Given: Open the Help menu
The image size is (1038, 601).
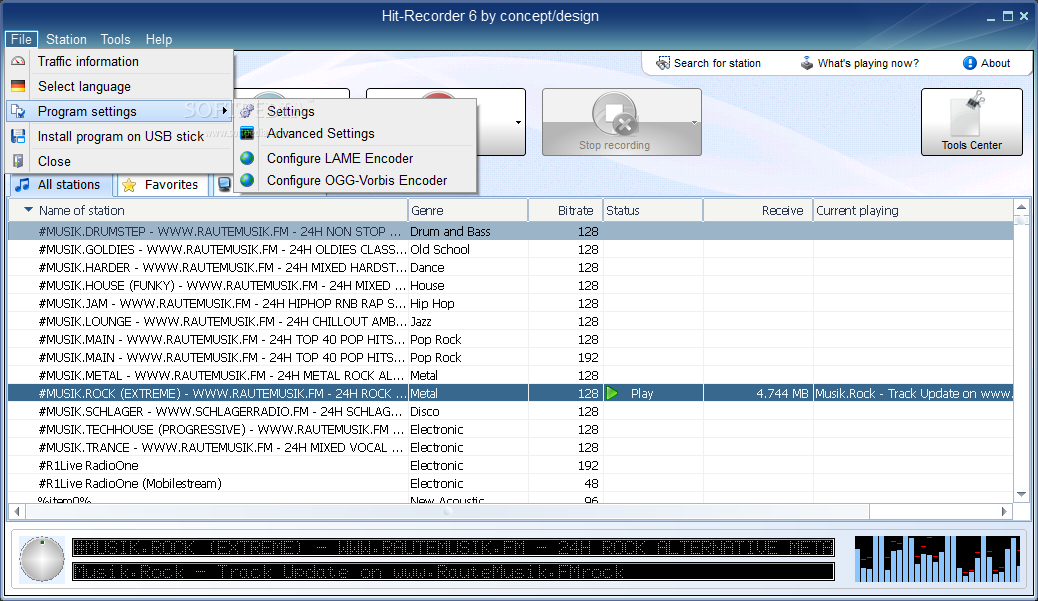Looking at the screenshot, I should click(x=159, y=39).
